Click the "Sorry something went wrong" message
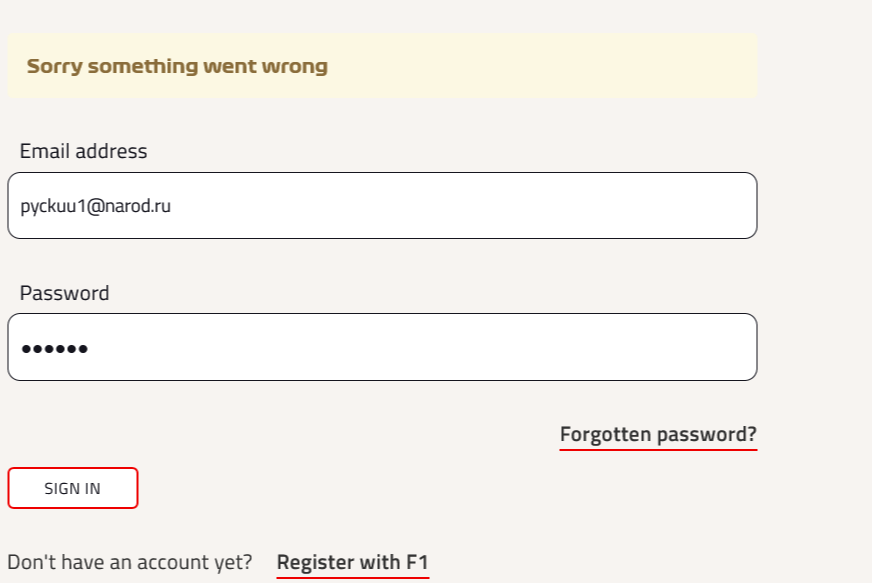 coord(177,67)
